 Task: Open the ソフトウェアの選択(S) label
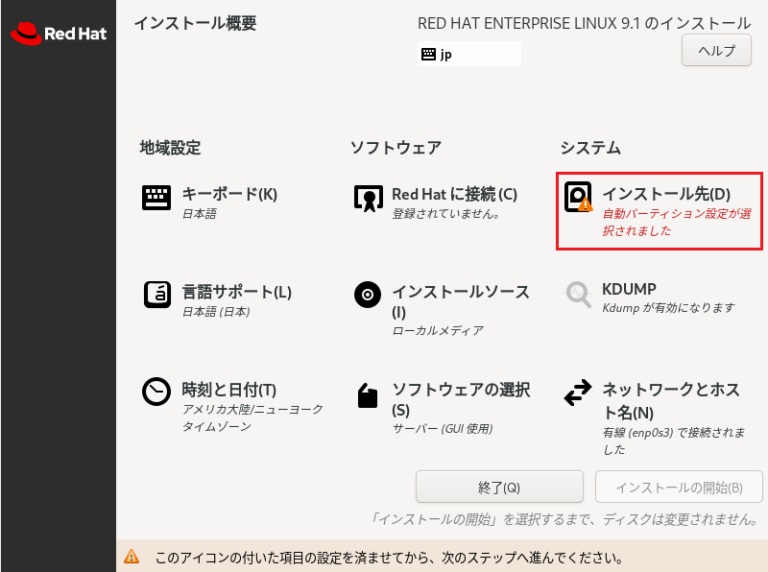(x=460, y=399)
